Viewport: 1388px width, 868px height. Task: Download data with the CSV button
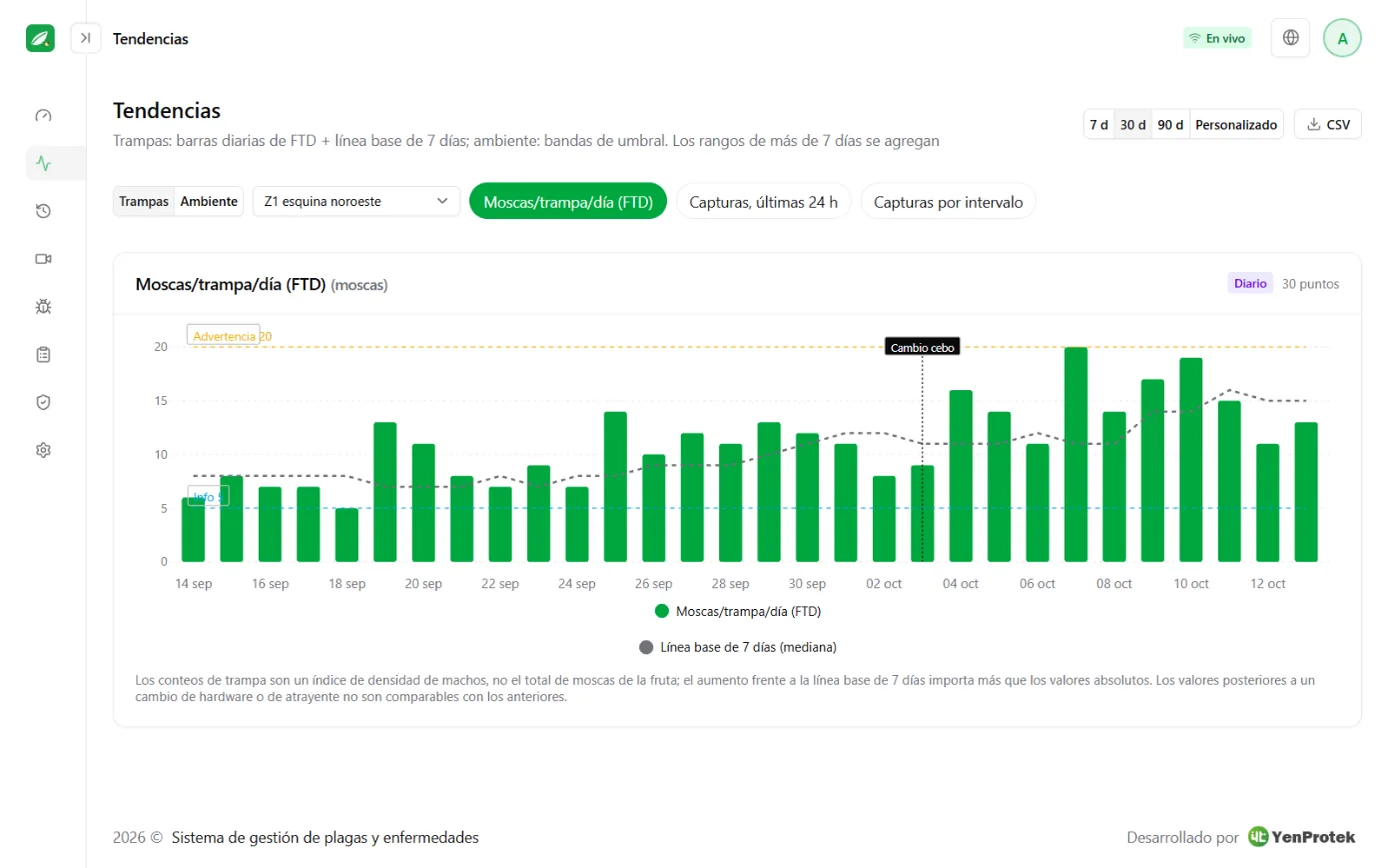click(x=1328, y=125)
